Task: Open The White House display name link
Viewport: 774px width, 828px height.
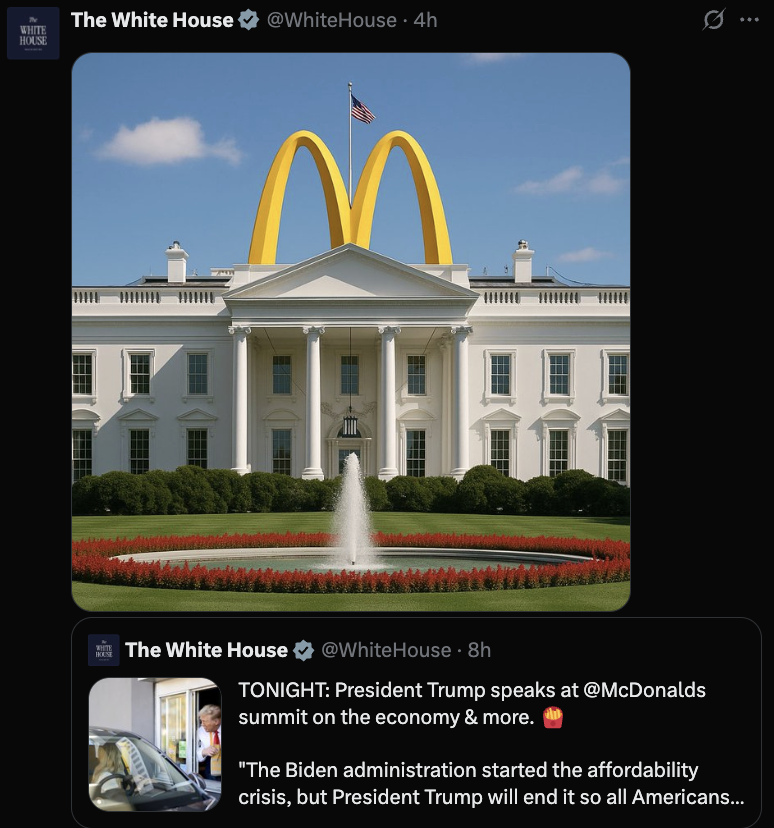Action: tap(152, 20)
